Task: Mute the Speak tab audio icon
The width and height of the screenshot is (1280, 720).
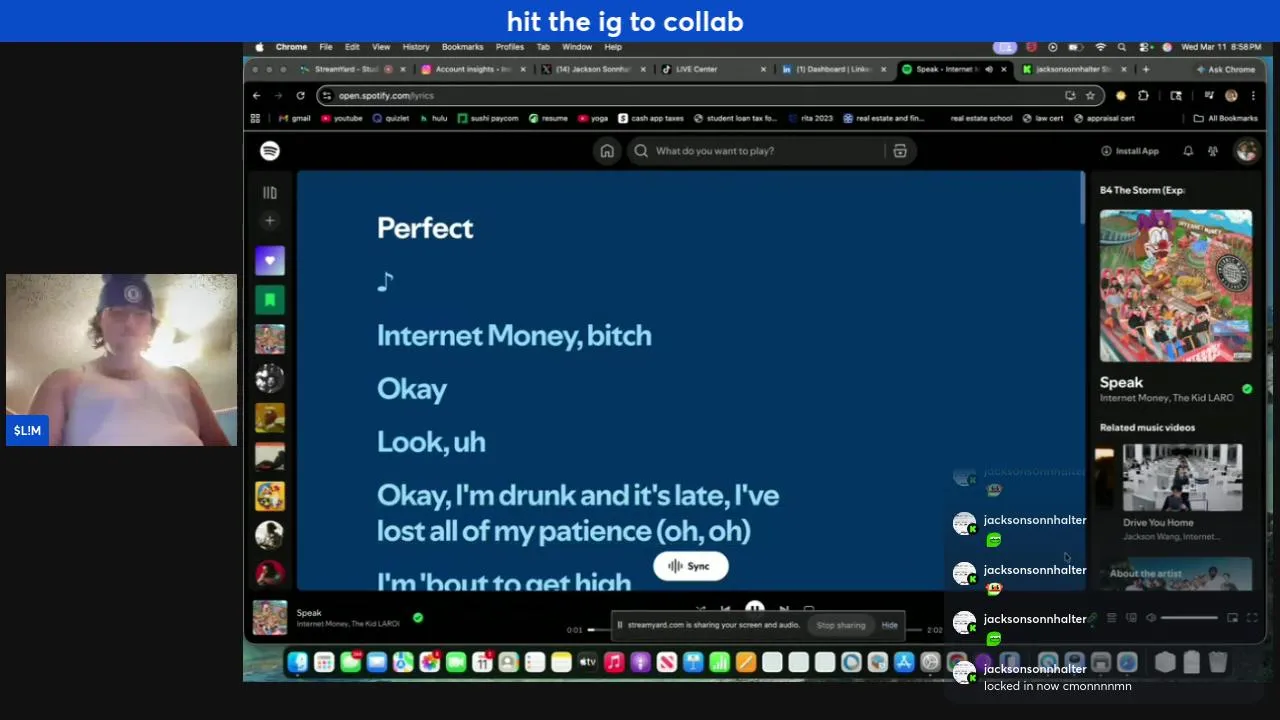Action: click(x=989, y=70)
